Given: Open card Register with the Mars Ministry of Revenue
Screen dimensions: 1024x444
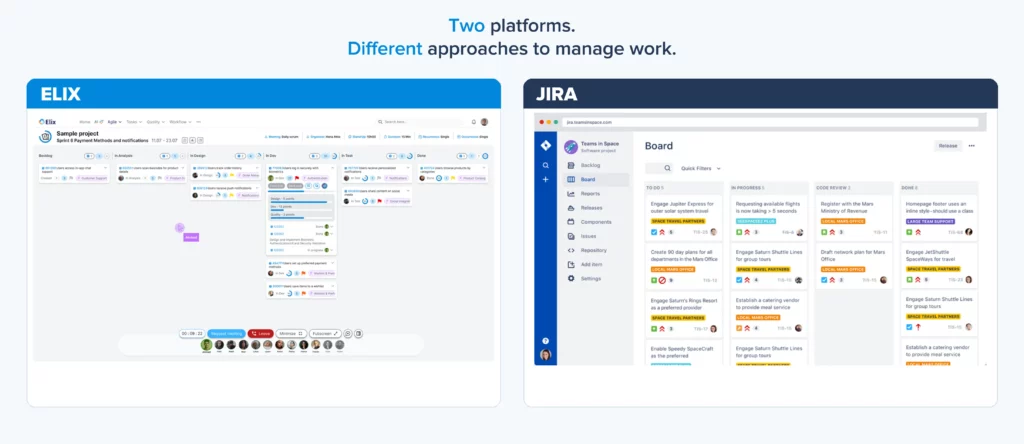Looking at the screenshot, I should 854,216.
